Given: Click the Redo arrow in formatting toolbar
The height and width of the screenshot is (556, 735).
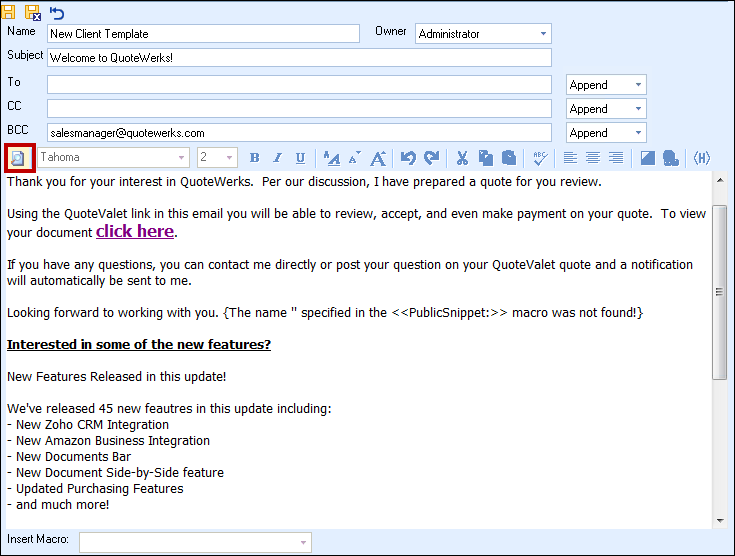Looking at the screenshot, I should 431,158.
